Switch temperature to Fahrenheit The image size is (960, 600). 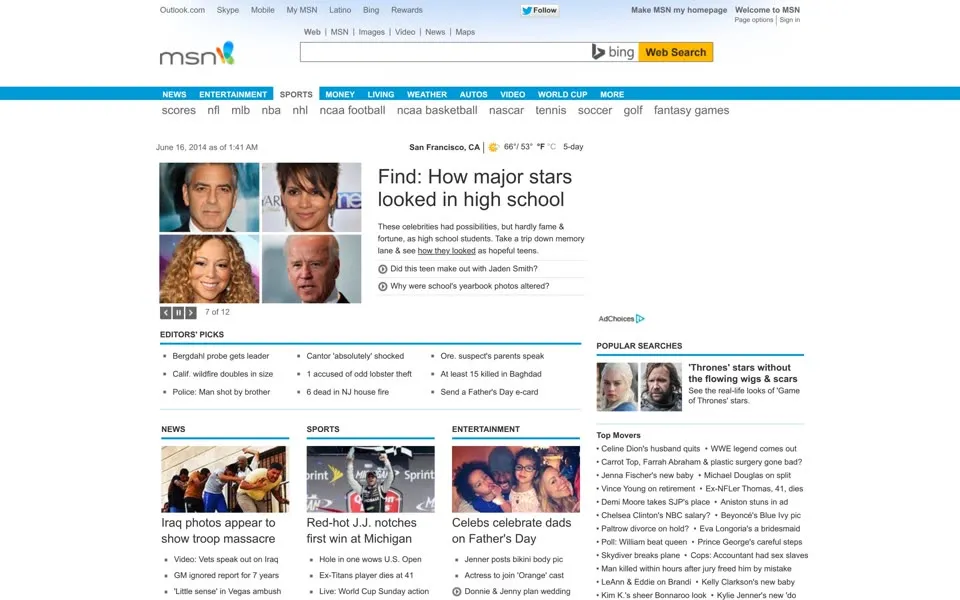[x=541, y=147]
